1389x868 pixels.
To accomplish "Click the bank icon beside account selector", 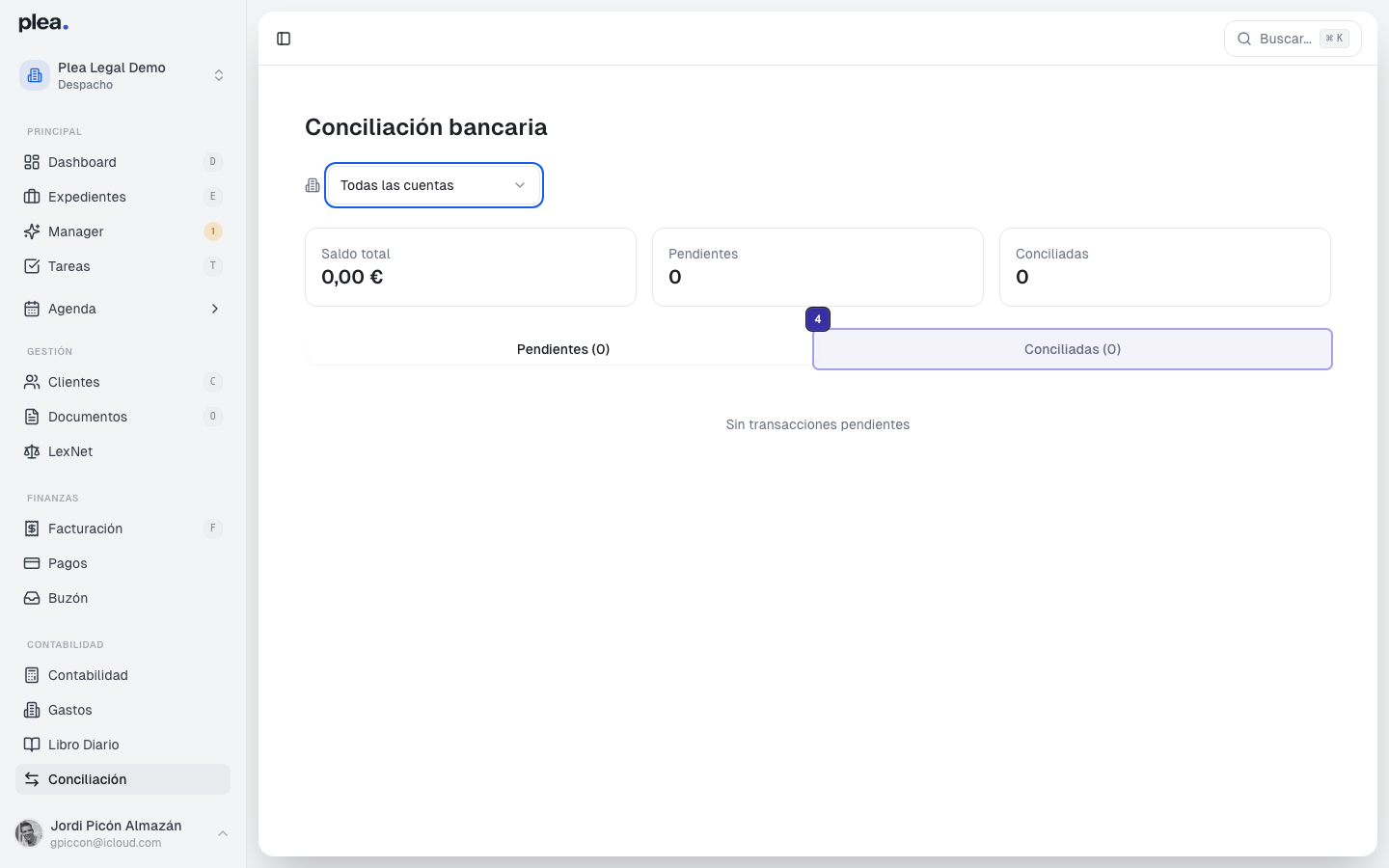I will pos(313,185).
